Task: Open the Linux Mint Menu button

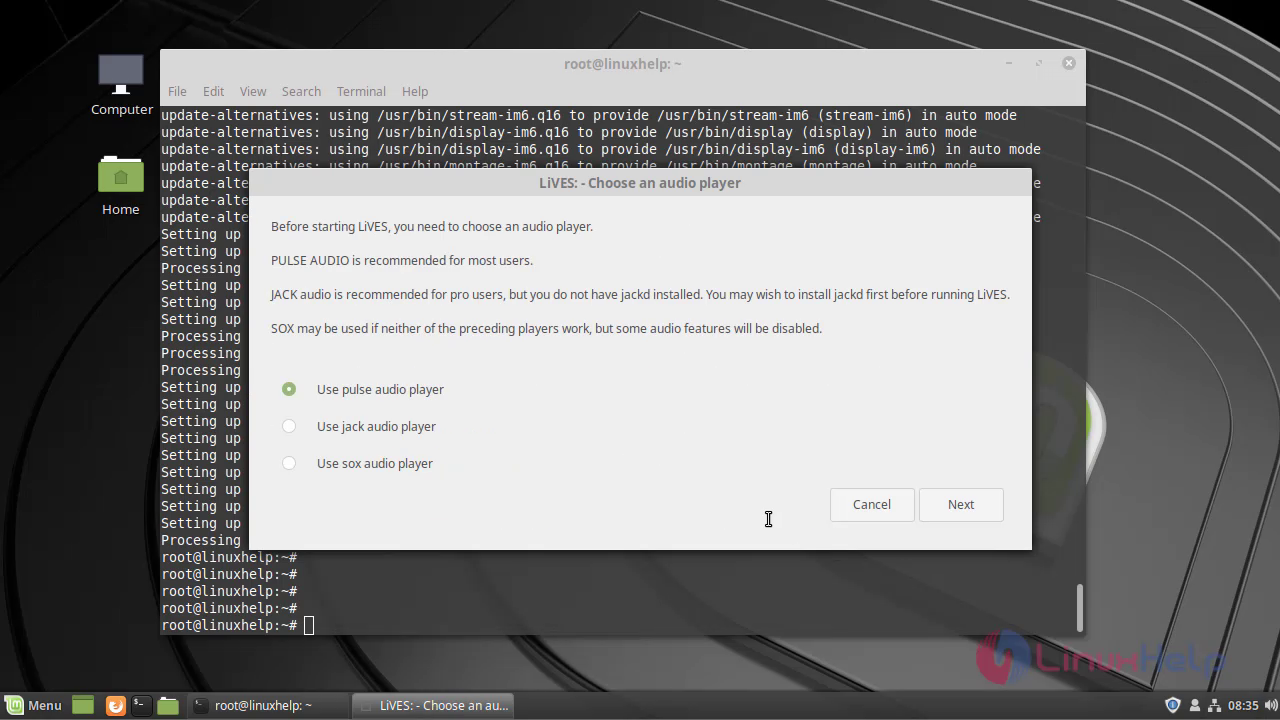Action: 34,705
